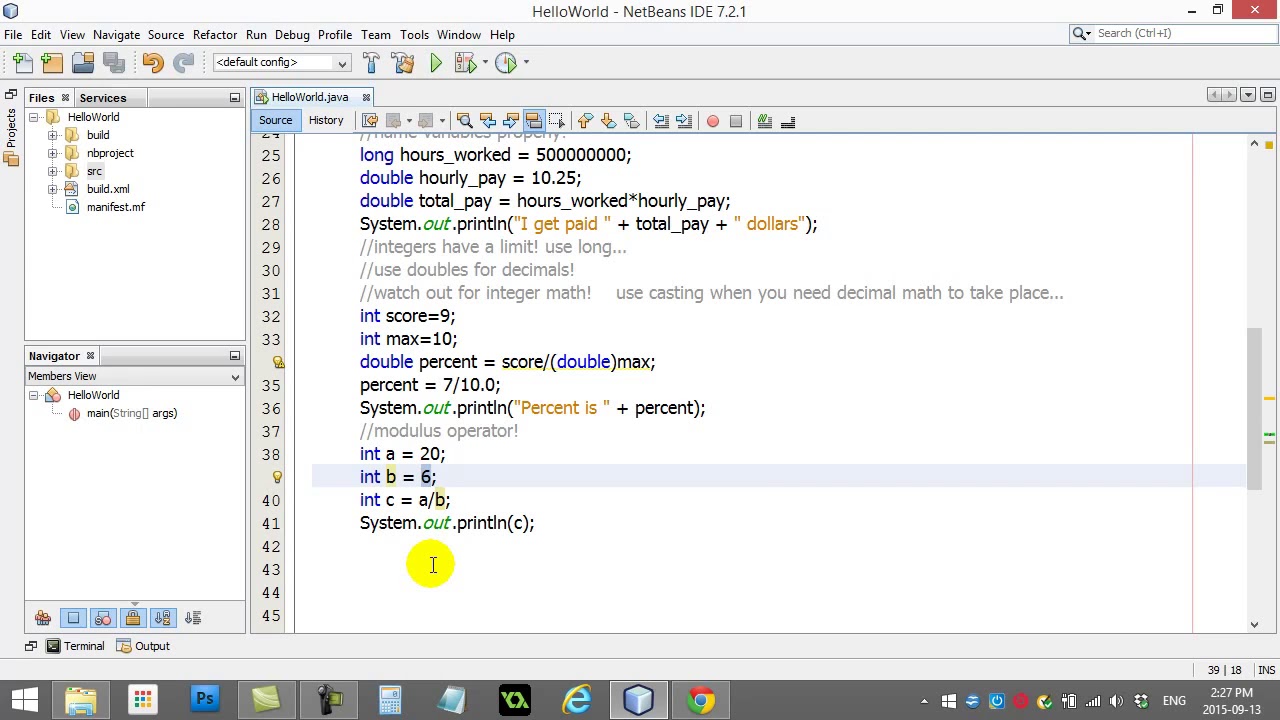Open Profile Project dropdown arrow

[525, 63]
